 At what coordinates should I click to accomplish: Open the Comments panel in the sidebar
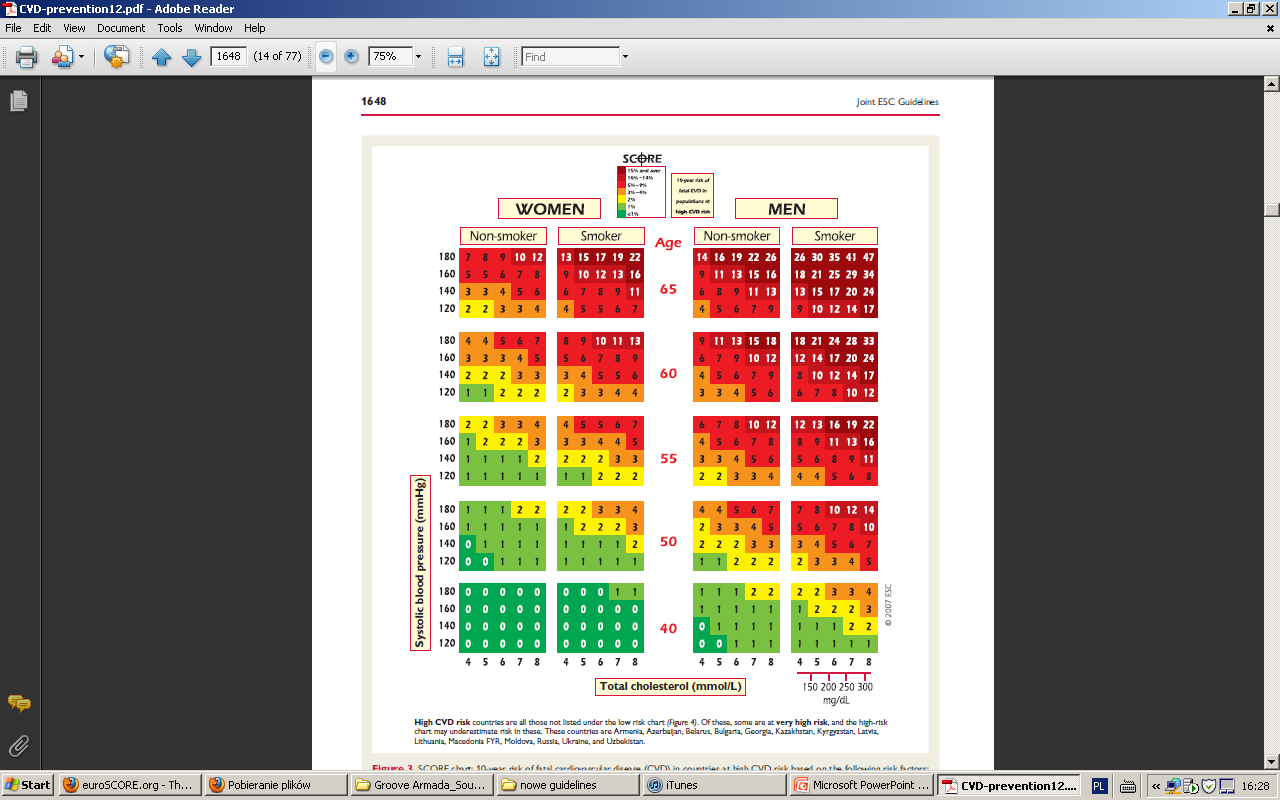18,703
